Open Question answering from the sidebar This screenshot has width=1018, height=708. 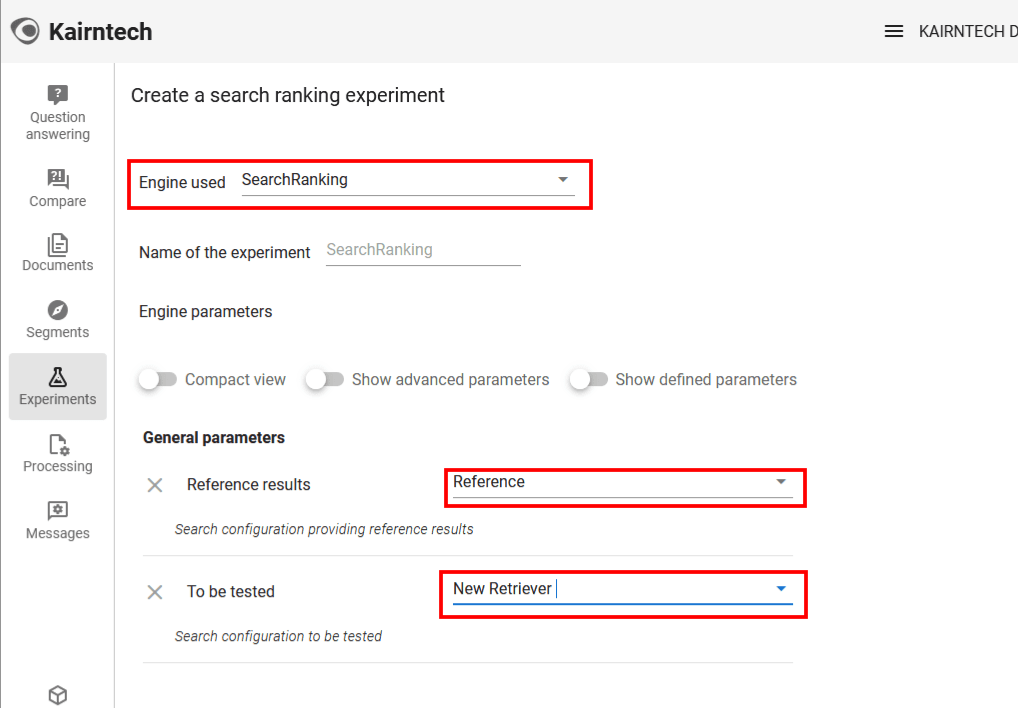(57, 112)
